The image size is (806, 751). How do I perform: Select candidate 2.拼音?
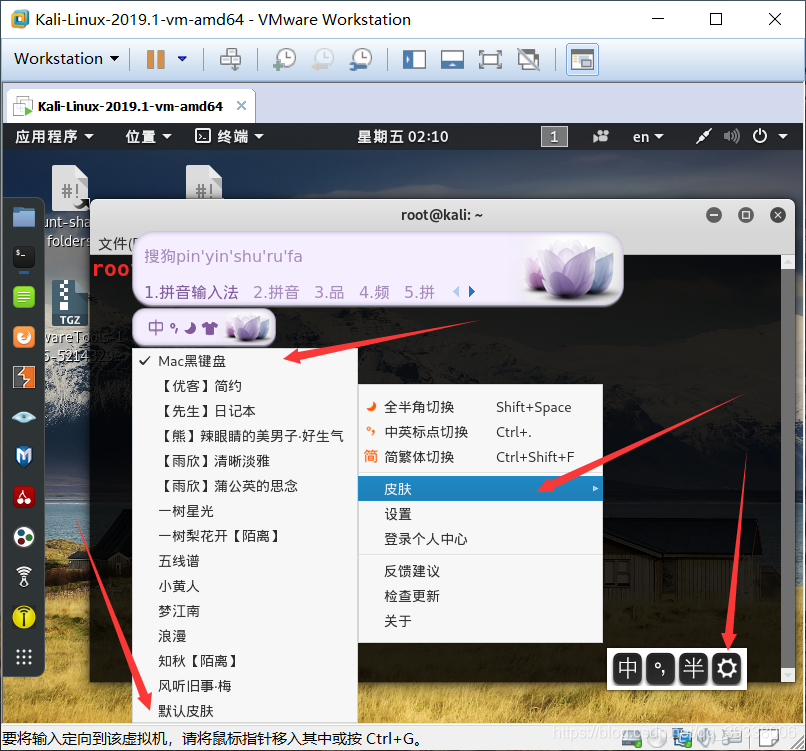click(x=276, y=292)
